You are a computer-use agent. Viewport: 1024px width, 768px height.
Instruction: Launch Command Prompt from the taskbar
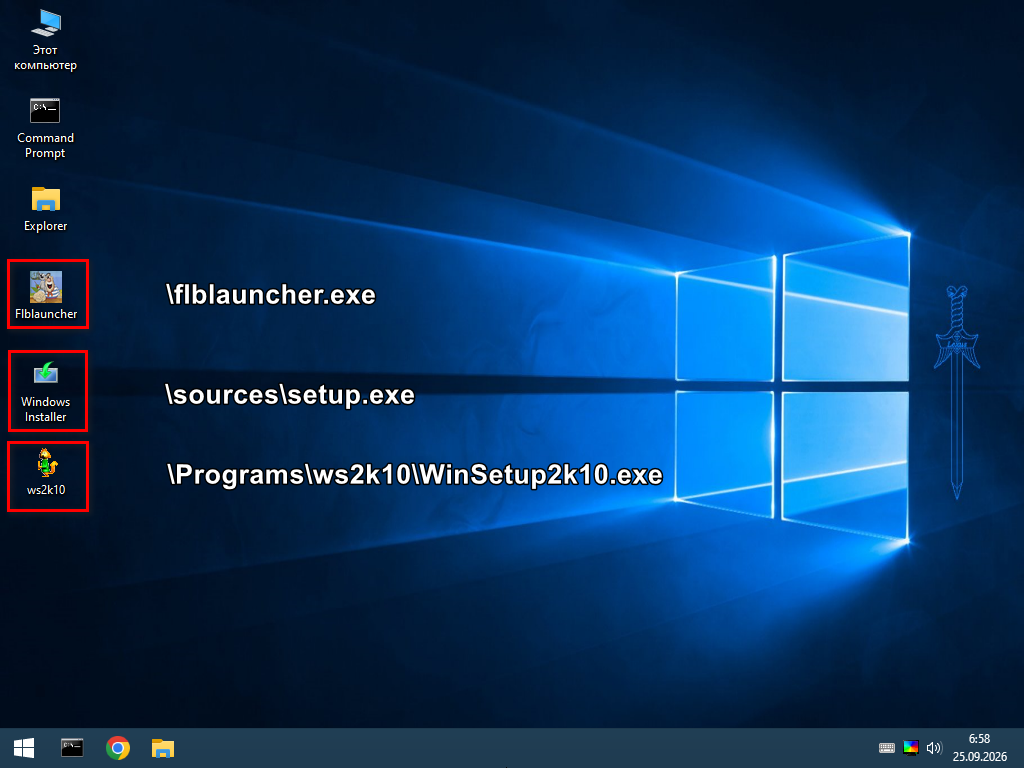pyautogui.click(x=72, y=748)
